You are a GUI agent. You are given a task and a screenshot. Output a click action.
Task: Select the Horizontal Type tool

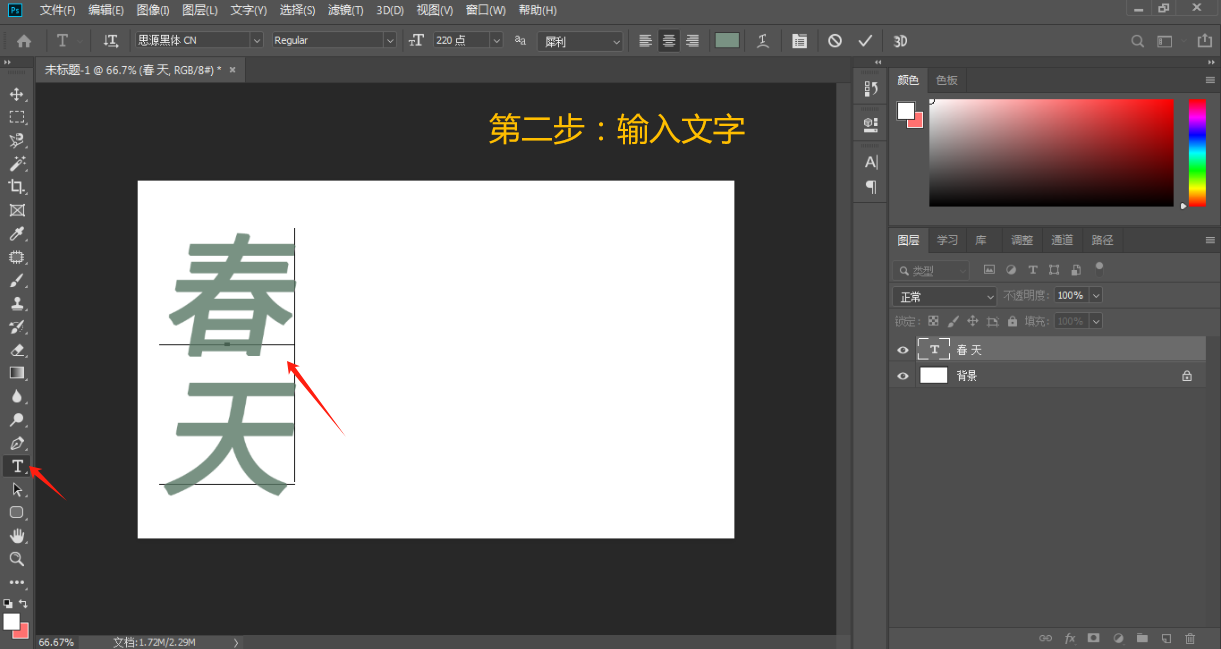click(x=17, y=466)
